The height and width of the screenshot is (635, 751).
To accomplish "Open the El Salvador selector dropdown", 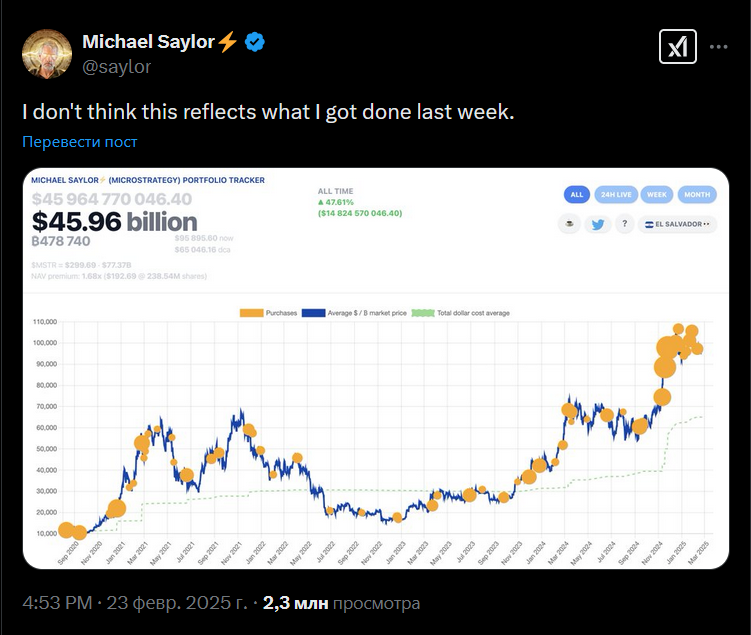I will tap(677, 224).
